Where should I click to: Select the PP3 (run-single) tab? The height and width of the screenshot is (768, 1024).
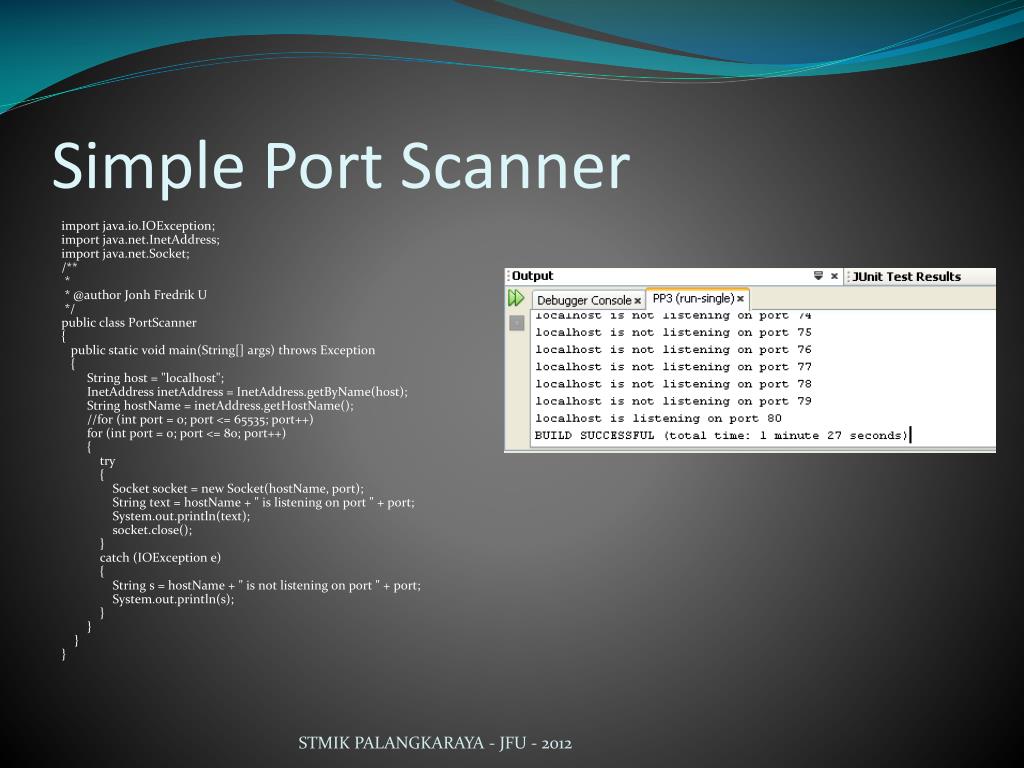point(693,298)
